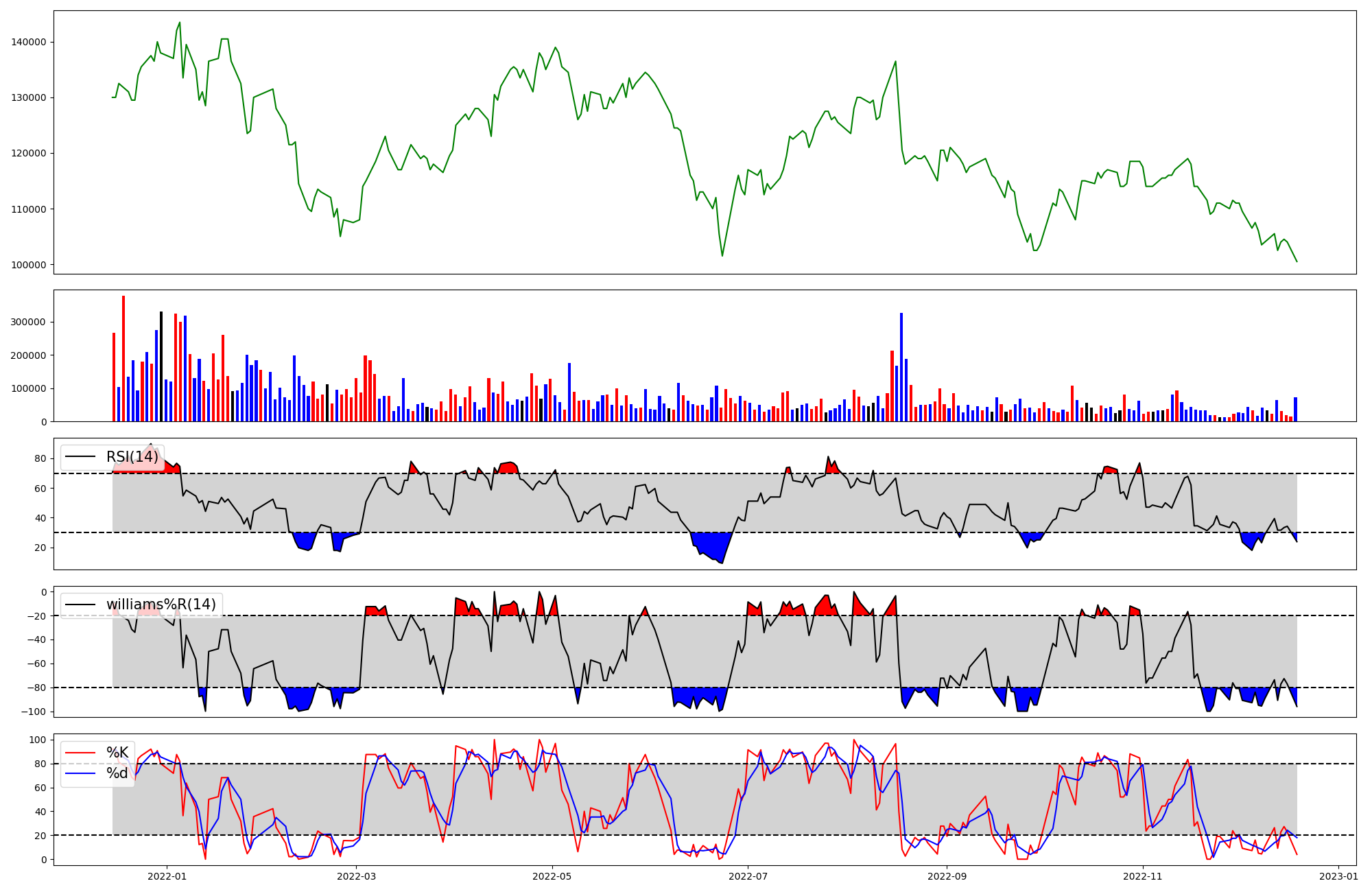Click the 2022-11 date tick label
Viewport: 1372px width, 892px height.
(x=1143, y=876)
